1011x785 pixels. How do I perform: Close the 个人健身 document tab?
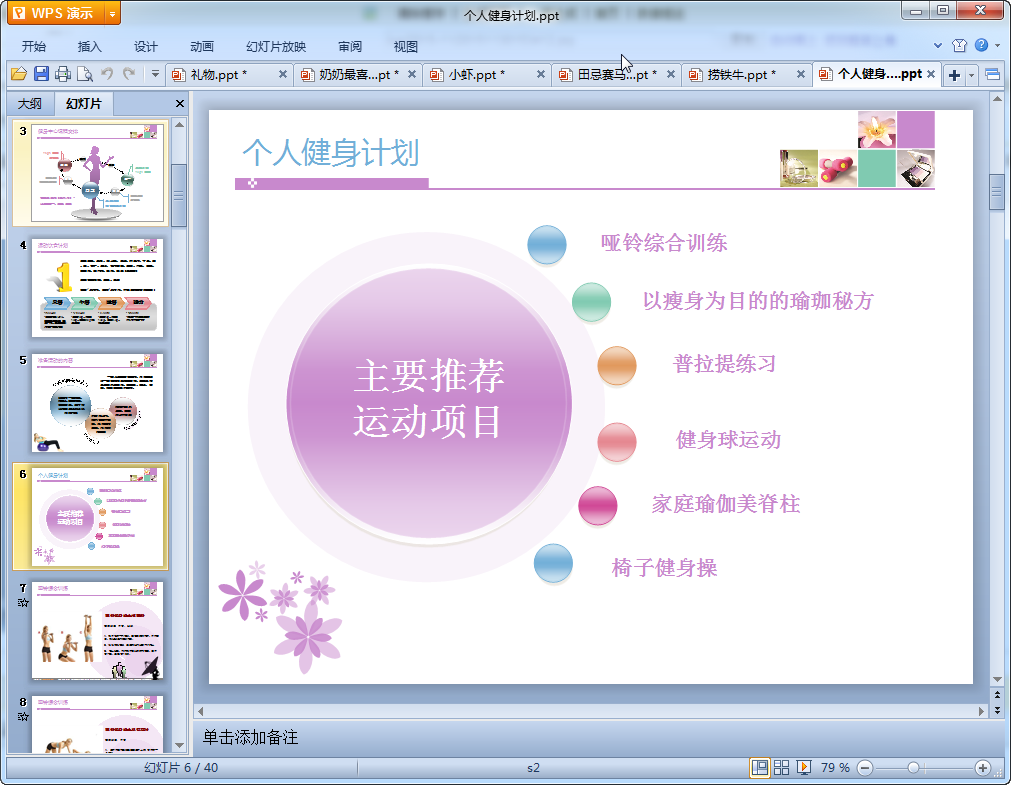click(930, 74)
